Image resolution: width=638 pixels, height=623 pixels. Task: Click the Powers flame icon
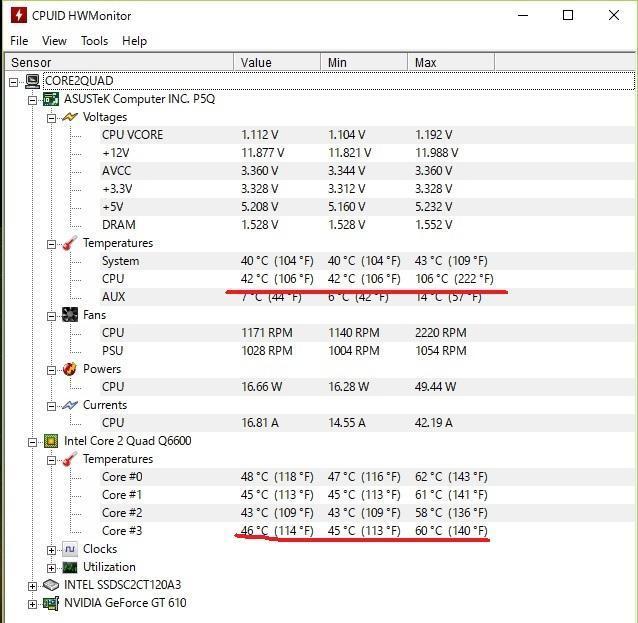[70, 369]
